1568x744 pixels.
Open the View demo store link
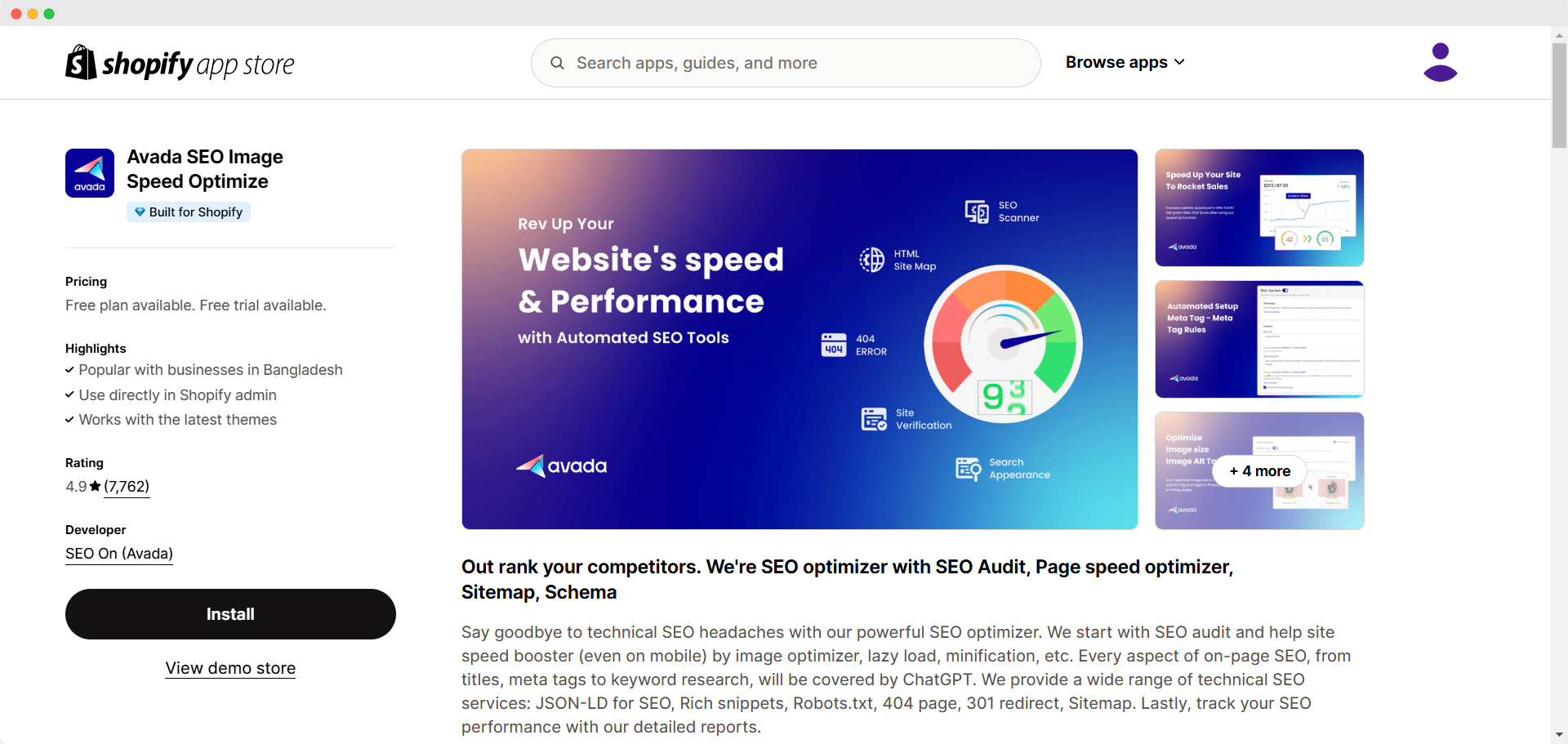(229, 668)
